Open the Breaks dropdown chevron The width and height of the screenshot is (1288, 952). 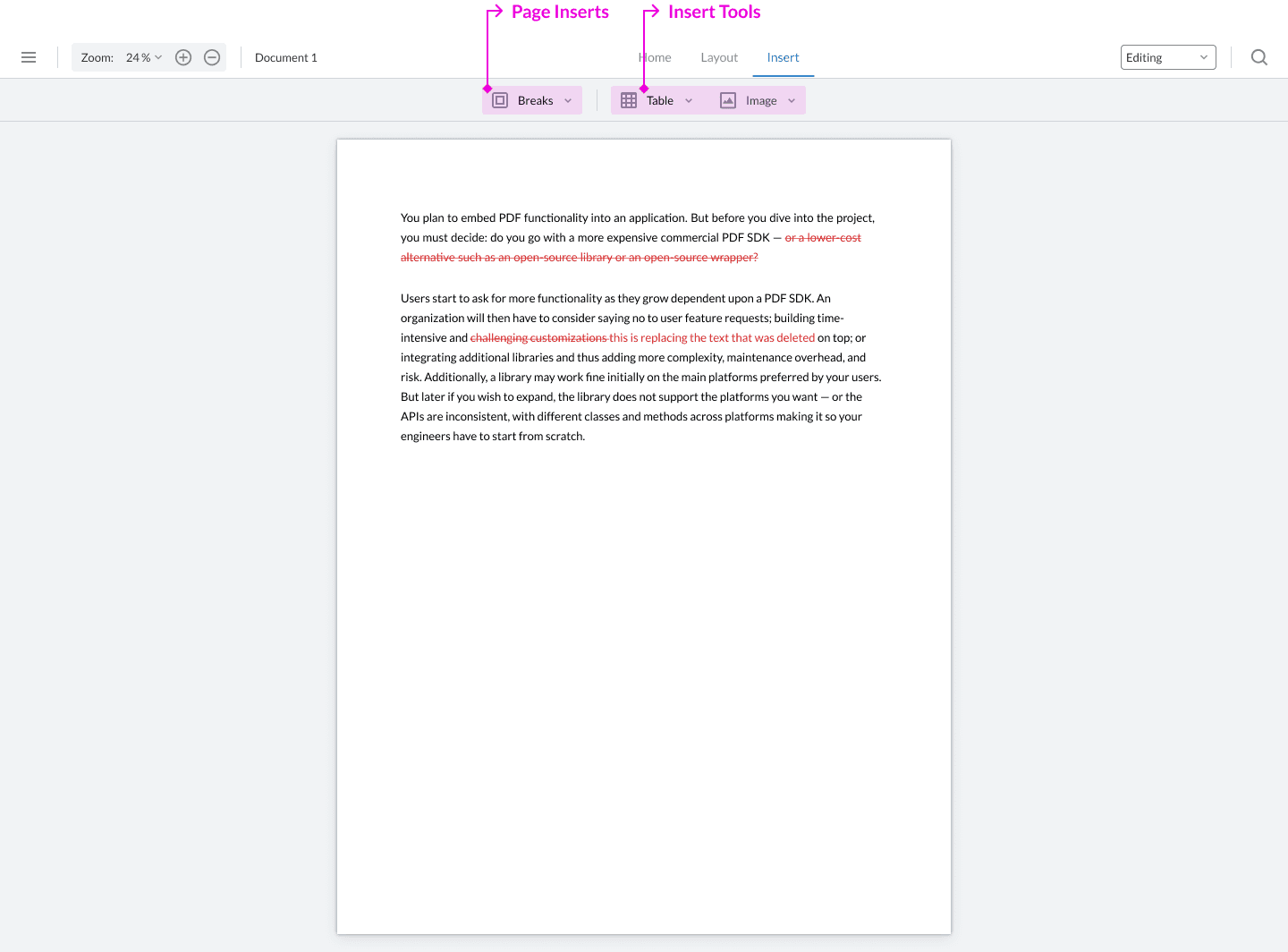point(567,100)
